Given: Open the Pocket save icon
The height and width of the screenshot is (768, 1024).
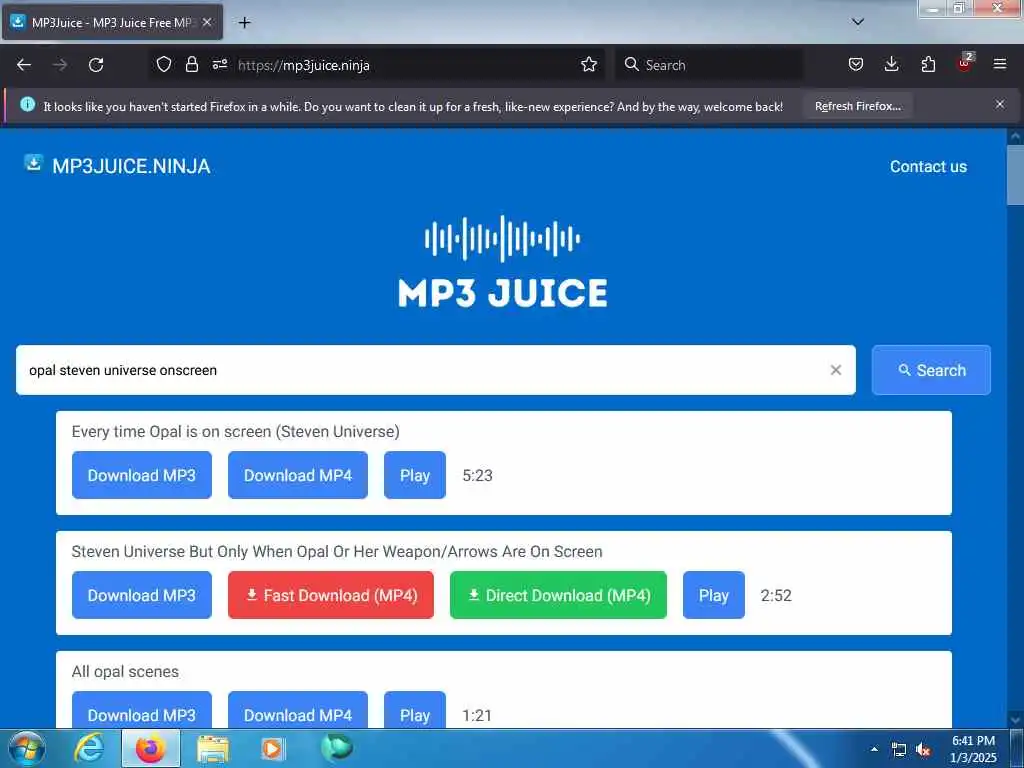Looking at the screenshot, I should pyautogui.click(x=856, y=65).
